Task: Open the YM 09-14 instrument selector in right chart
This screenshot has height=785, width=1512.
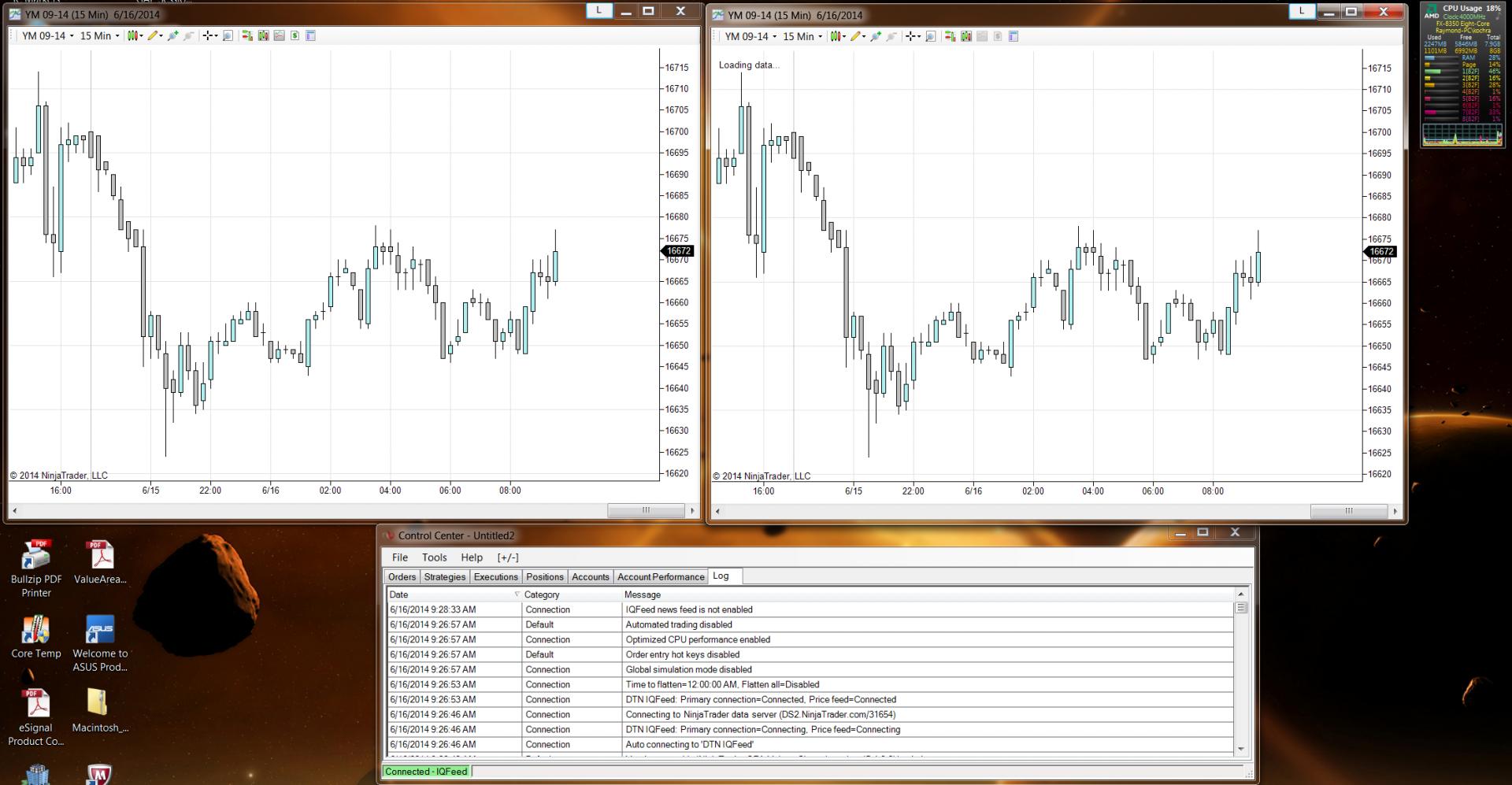Action: coord(750,36)
